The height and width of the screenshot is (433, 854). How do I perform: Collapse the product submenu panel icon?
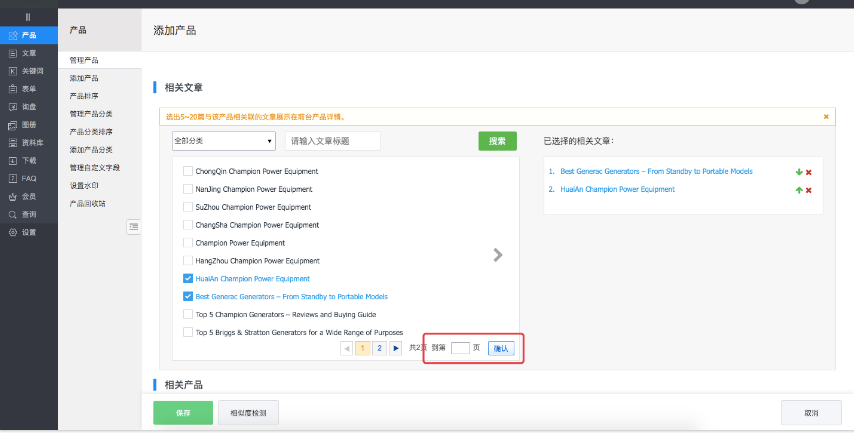click(x=133, y=227)
